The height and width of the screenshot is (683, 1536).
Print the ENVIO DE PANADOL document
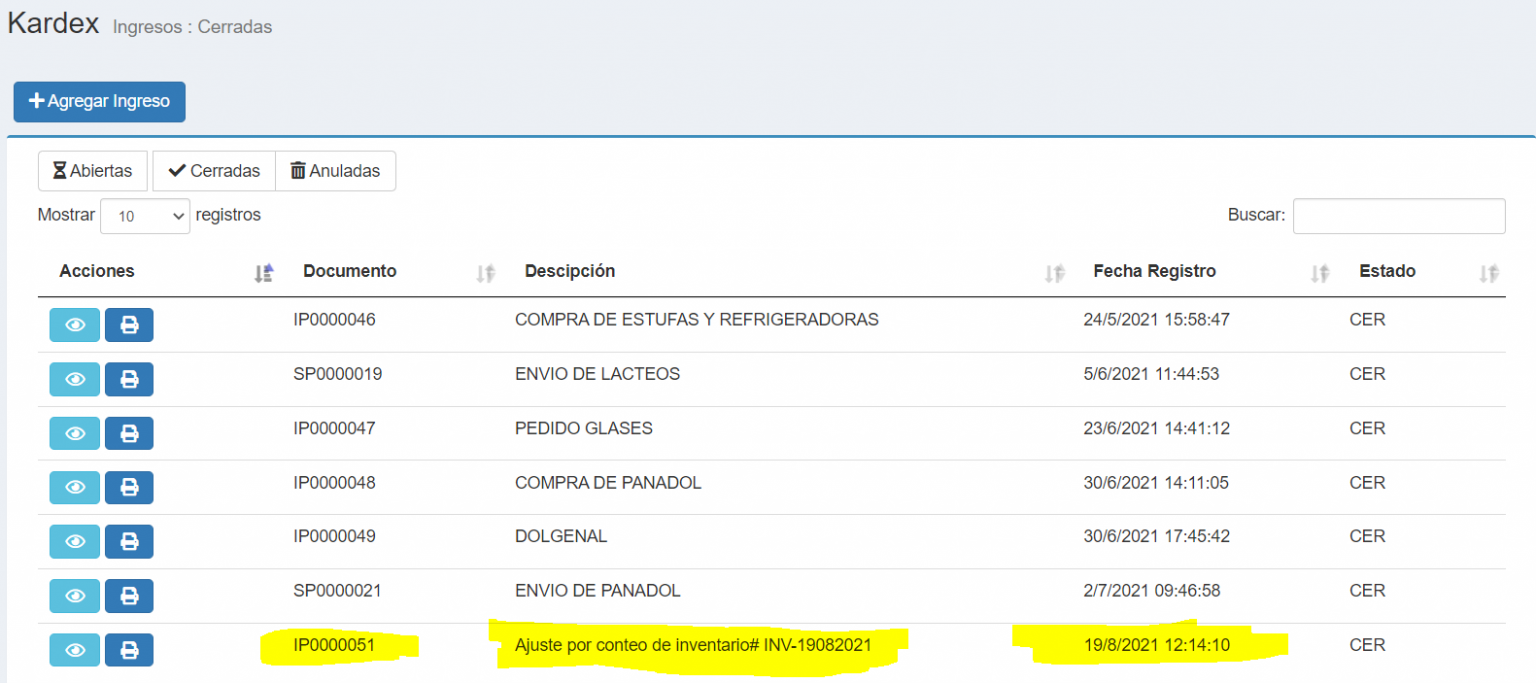click(x=129, y=595)
